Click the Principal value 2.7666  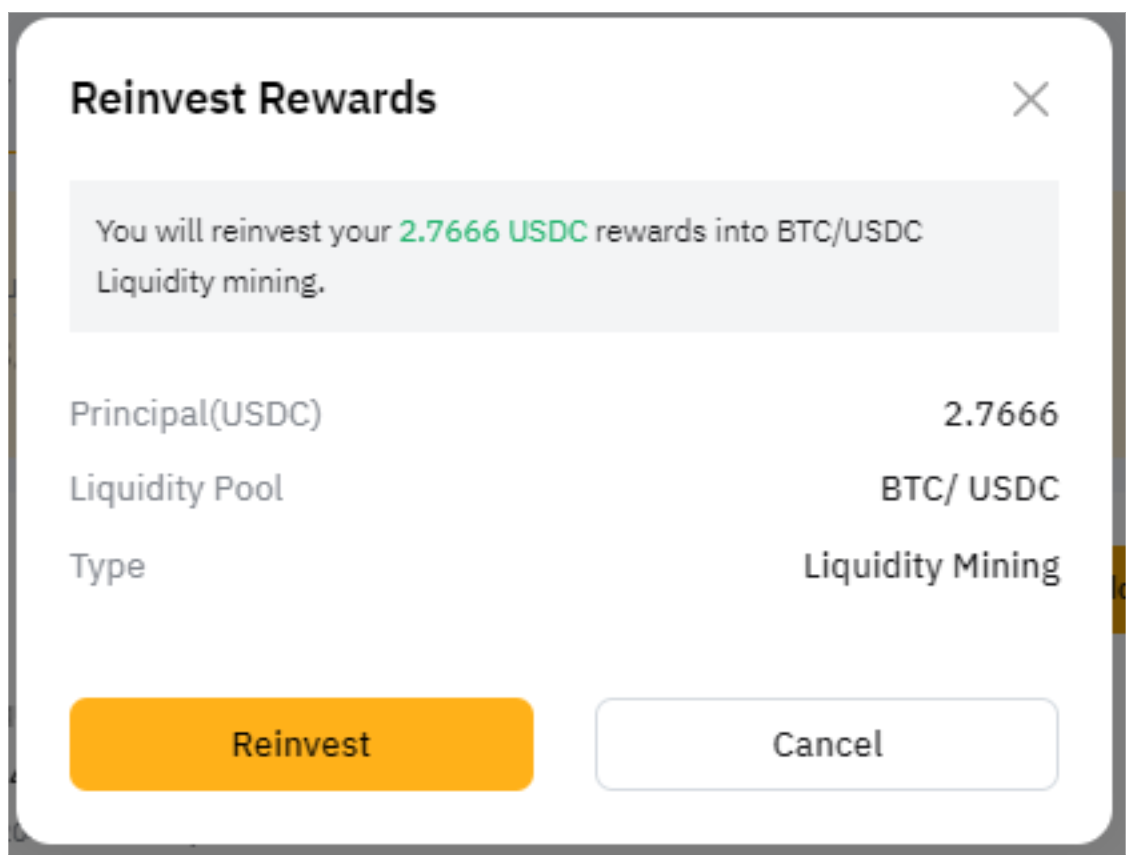tap(1000, 413)
